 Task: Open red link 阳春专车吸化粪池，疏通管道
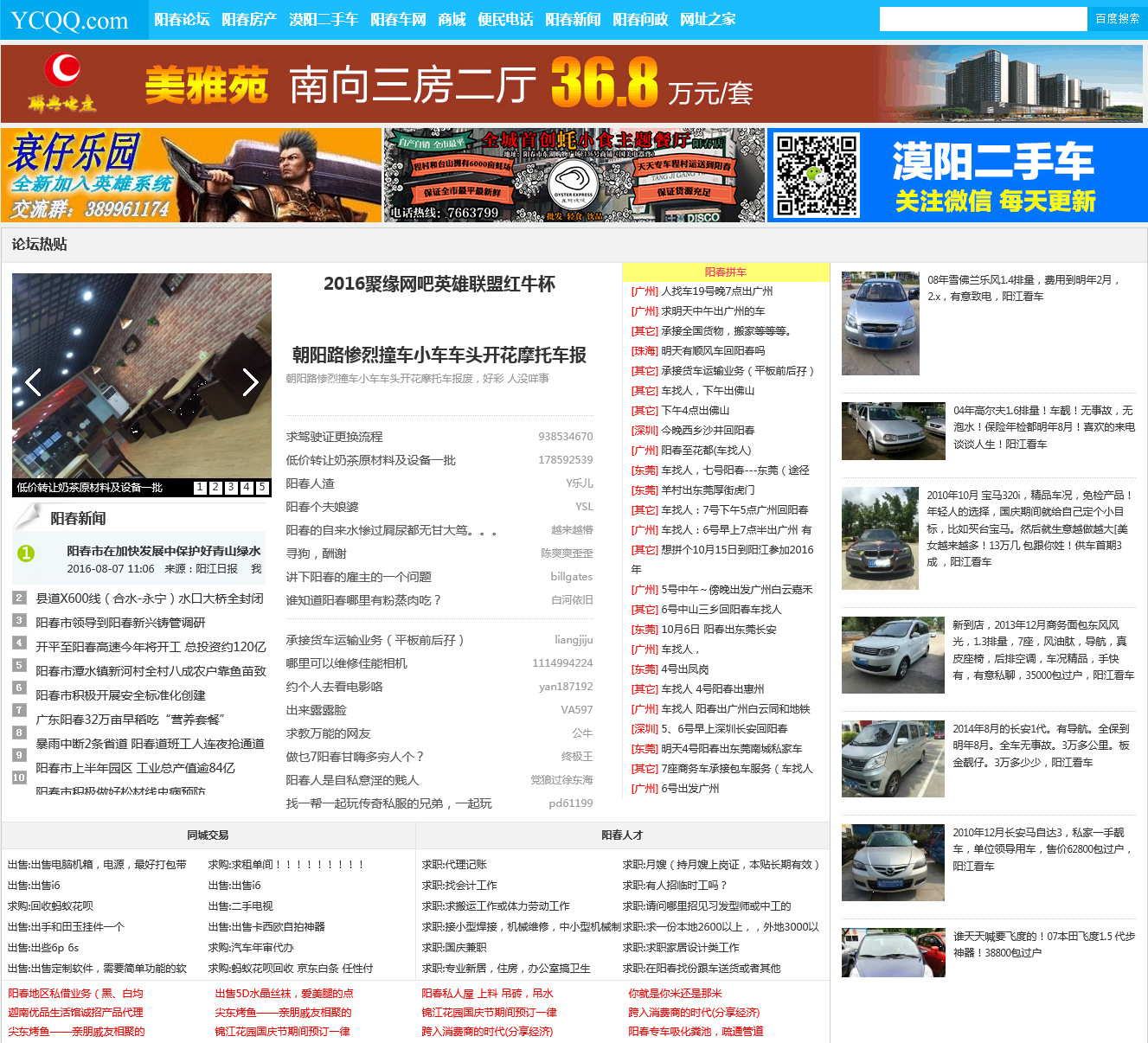click(696, 1032)
